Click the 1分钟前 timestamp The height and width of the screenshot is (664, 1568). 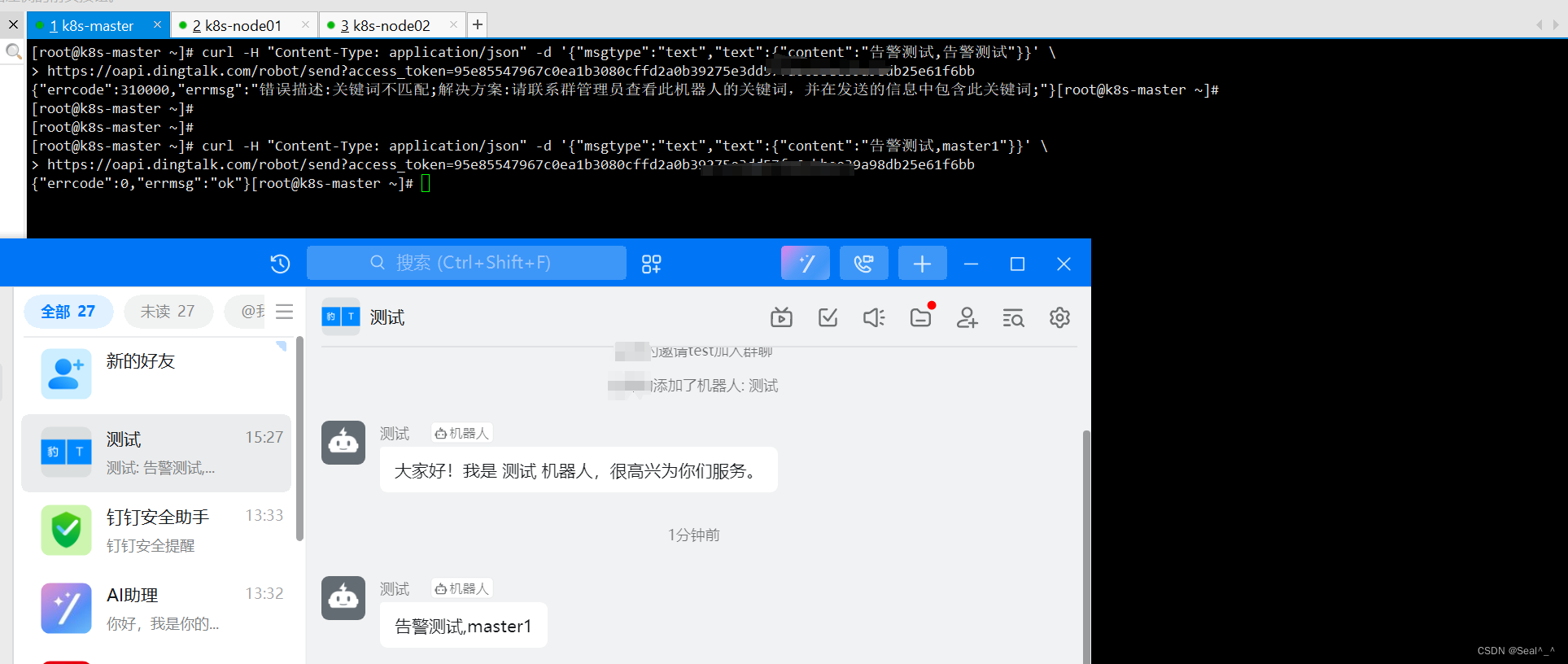pyautogui.click(x=694, y=535)
